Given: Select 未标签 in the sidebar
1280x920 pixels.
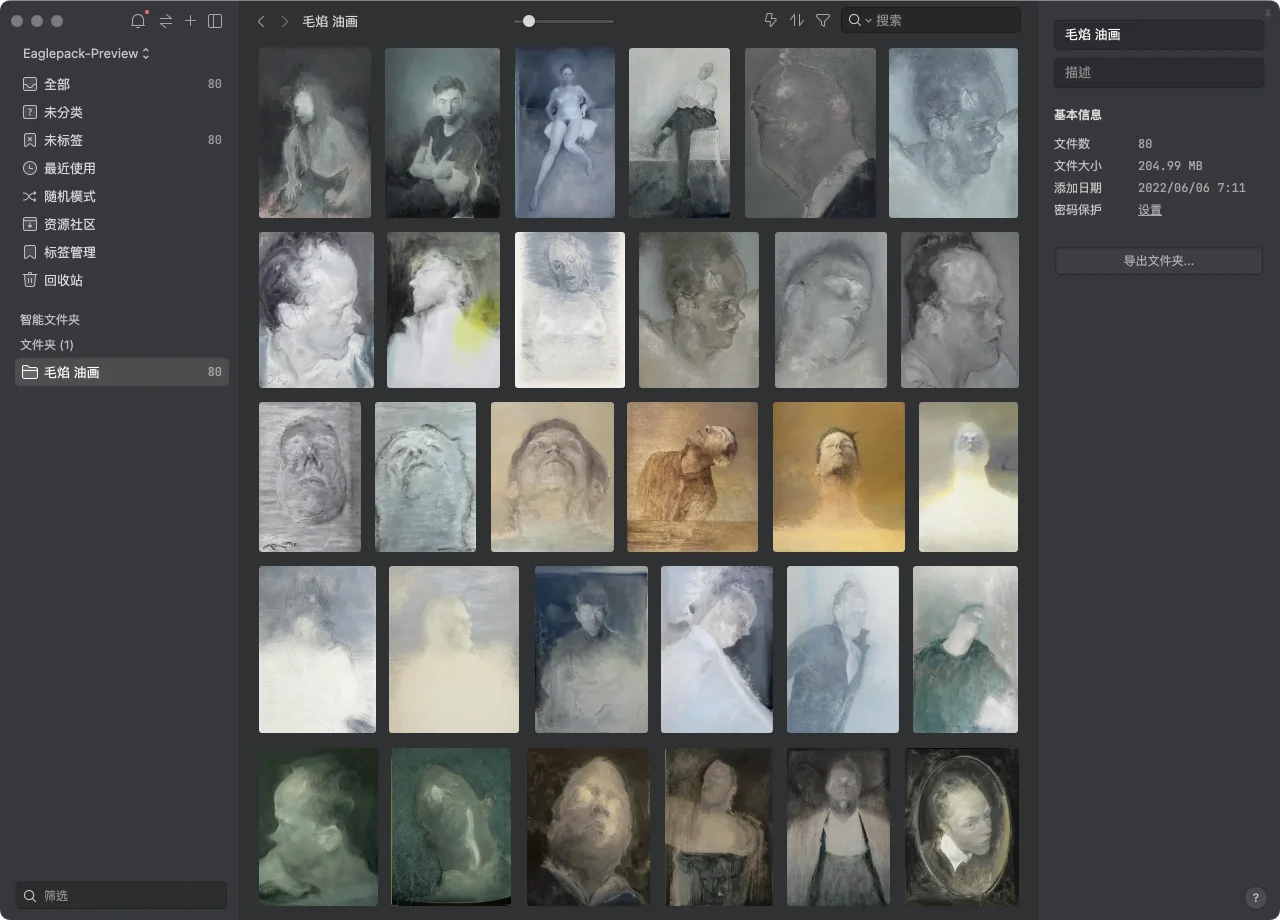Looking at the screenshot, I should [x=122, y=140].
